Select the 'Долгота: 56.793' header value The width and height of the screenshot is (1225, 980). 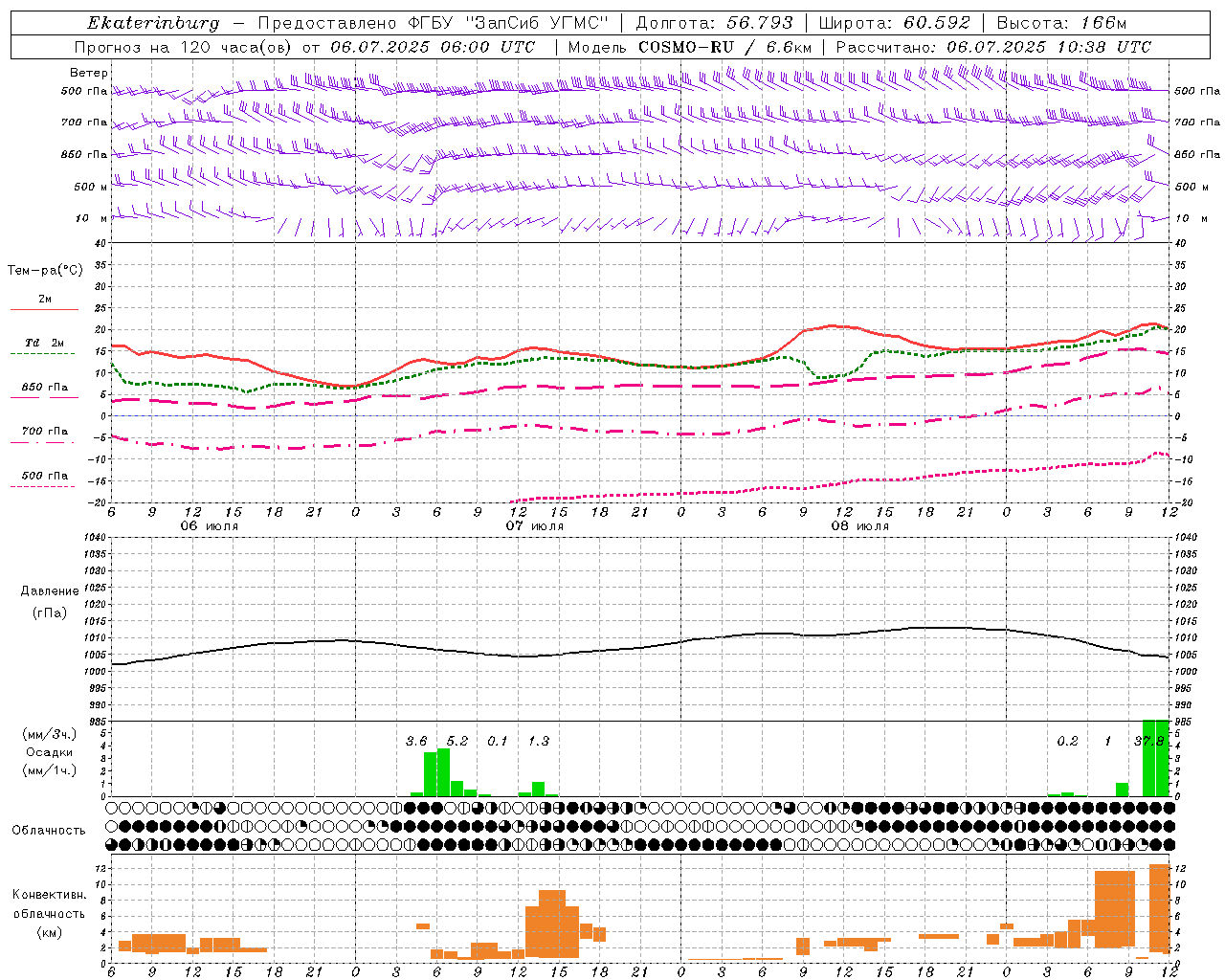pyautogui.click(x=714, y=23)
